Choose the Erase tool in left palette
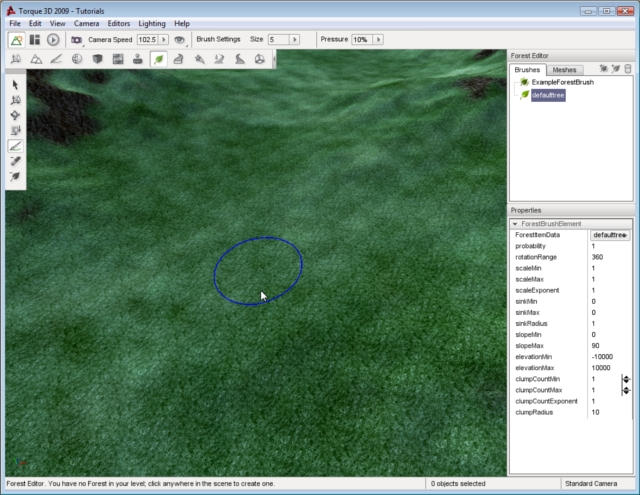Screen dimensions: 640x495 15,160
